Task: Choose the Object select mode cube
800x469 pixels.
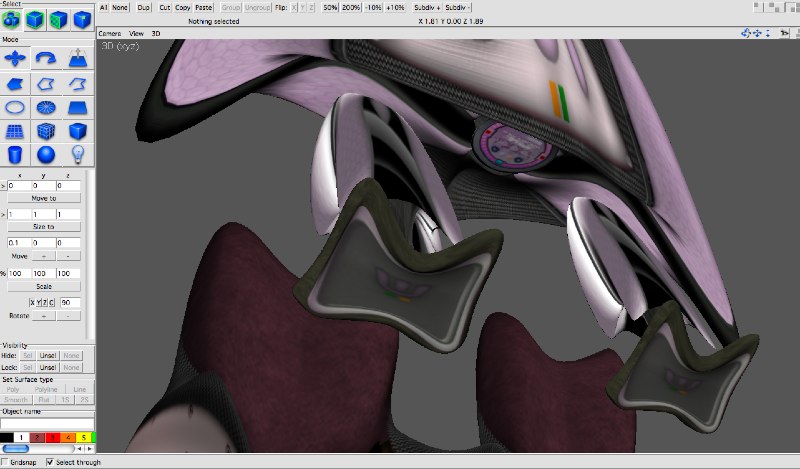Action: click(x=35, y=19)
